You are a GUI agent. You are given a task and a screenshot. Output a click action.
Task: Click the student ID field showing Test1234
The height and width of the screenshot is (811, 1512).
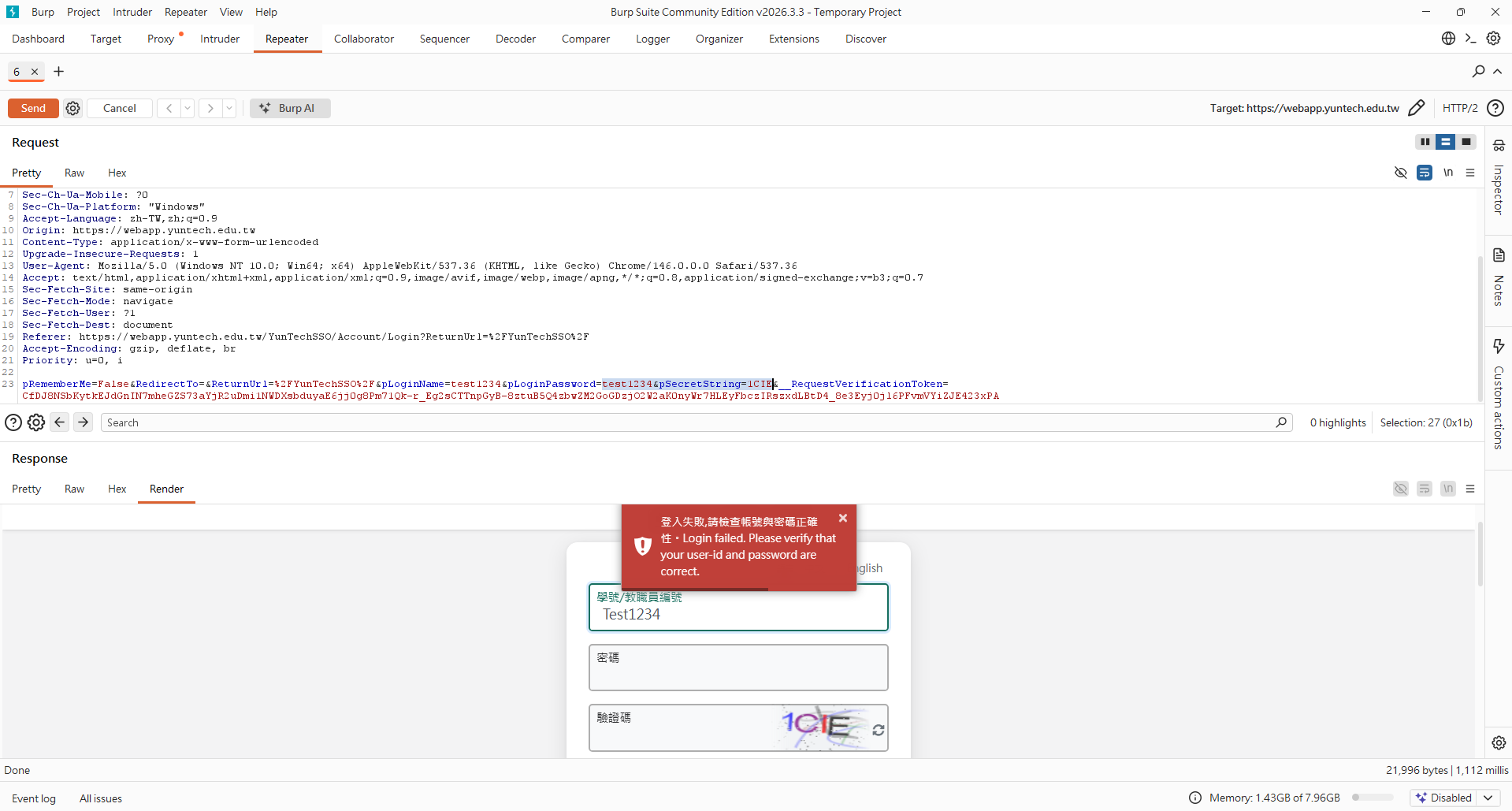click(x=738, y=607)
